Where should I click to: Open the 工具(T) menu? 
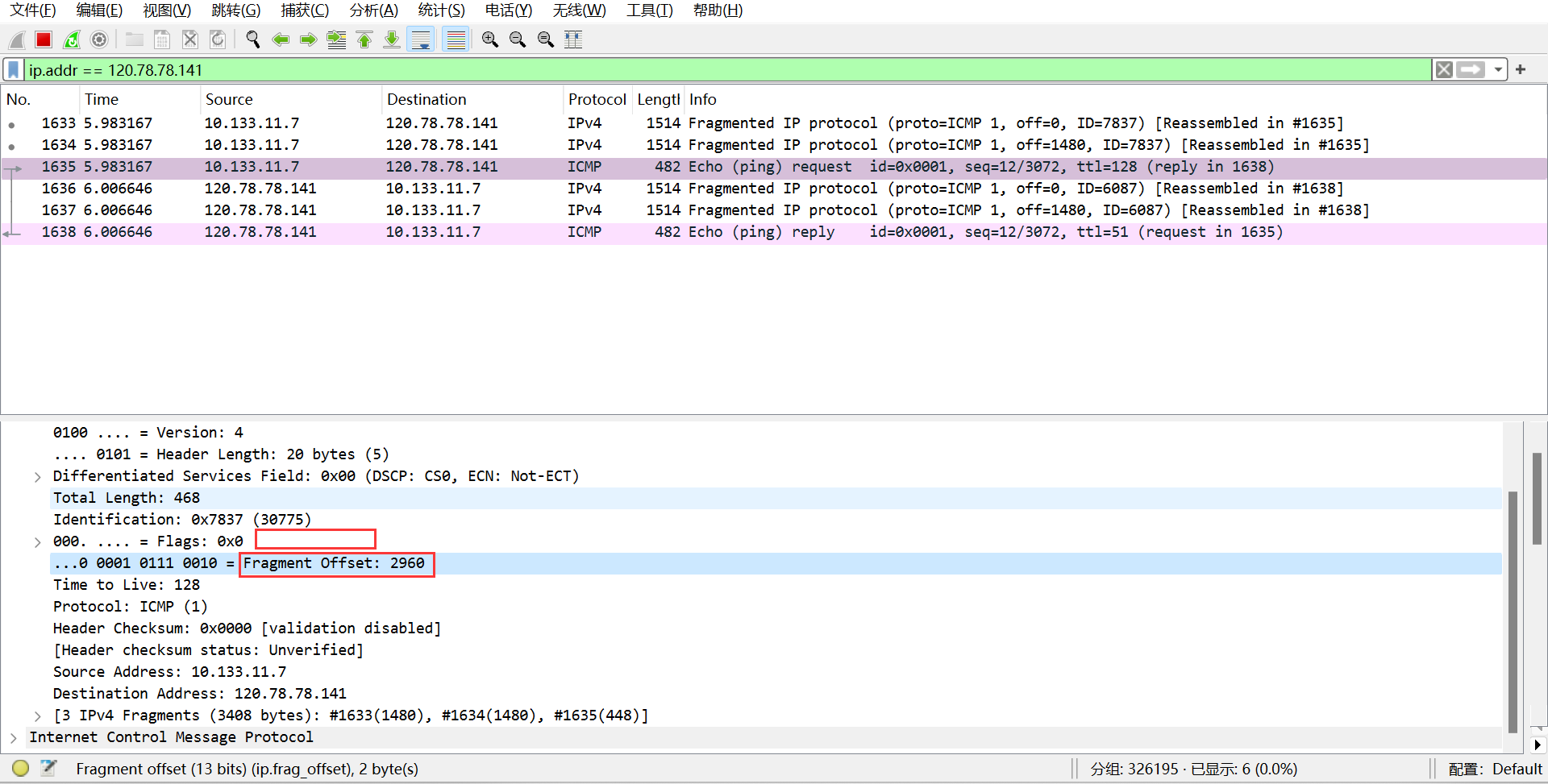650,10
